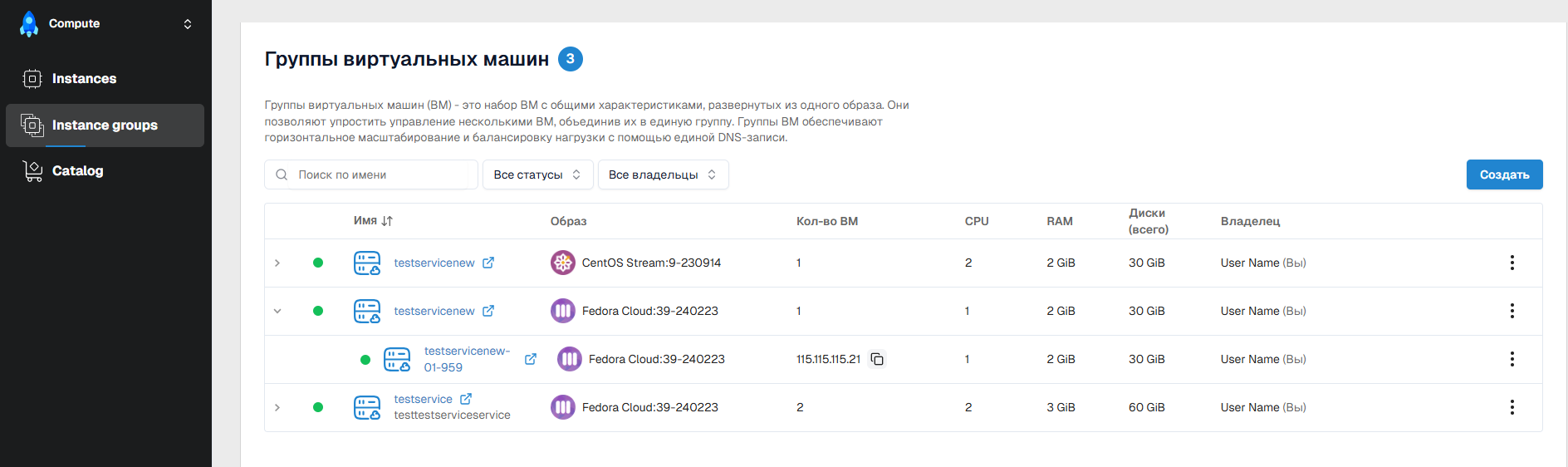
Task: Open external link for testservicenew-01-959
Action: (530, 359)
